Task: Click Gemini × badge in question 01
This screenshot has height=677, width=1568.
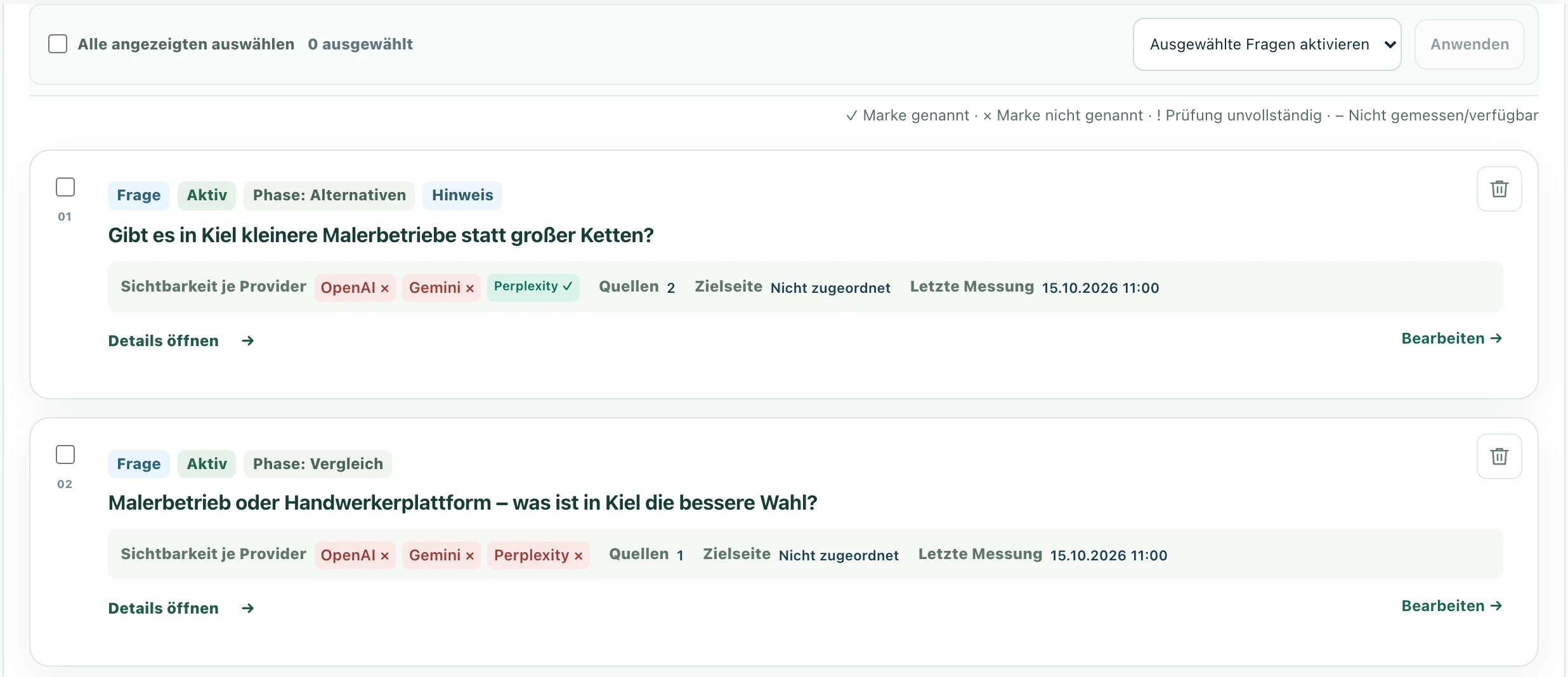Action: 441,288
